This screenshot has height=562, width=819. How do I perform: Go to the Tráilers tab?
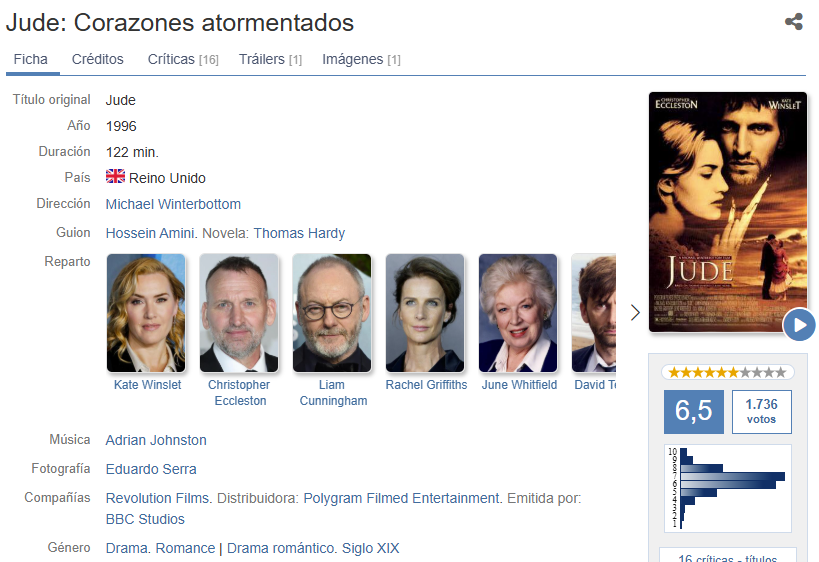click(x=271, y=60)
